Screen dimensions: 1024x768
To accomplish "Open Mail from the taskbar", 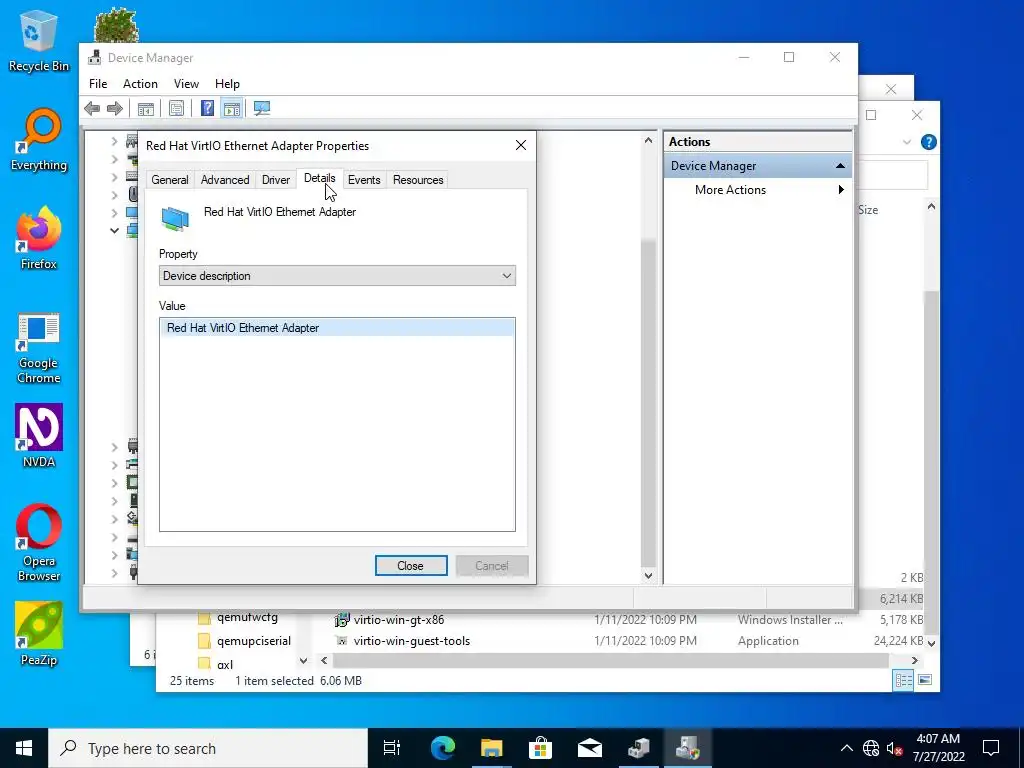I will (x=590, y=748).
